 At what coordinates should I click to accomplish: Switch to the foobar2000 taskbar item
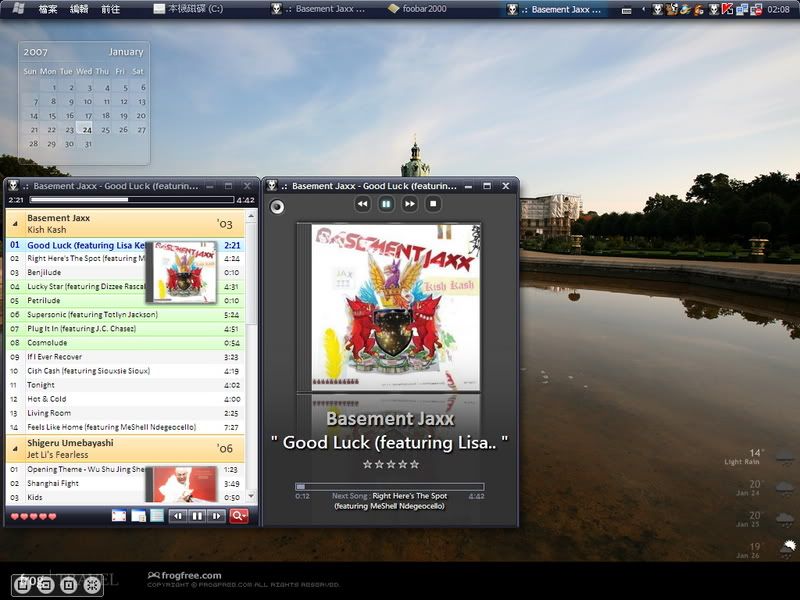point(417,9)
